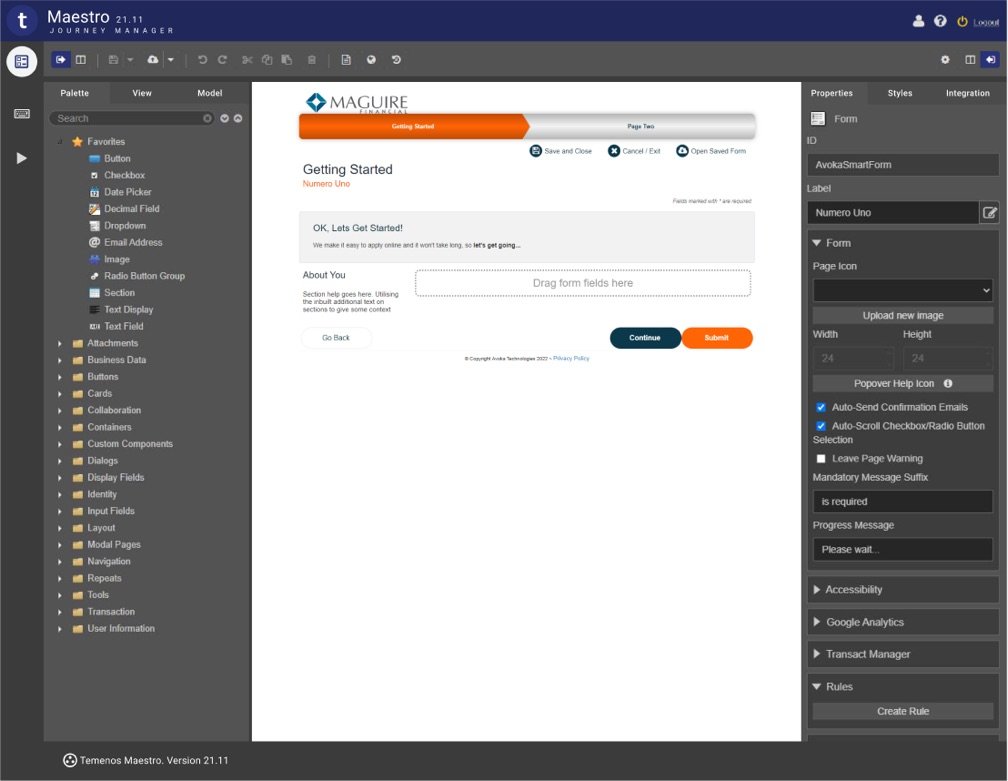
Task: Click the Create Rule button
Action: 902,711
